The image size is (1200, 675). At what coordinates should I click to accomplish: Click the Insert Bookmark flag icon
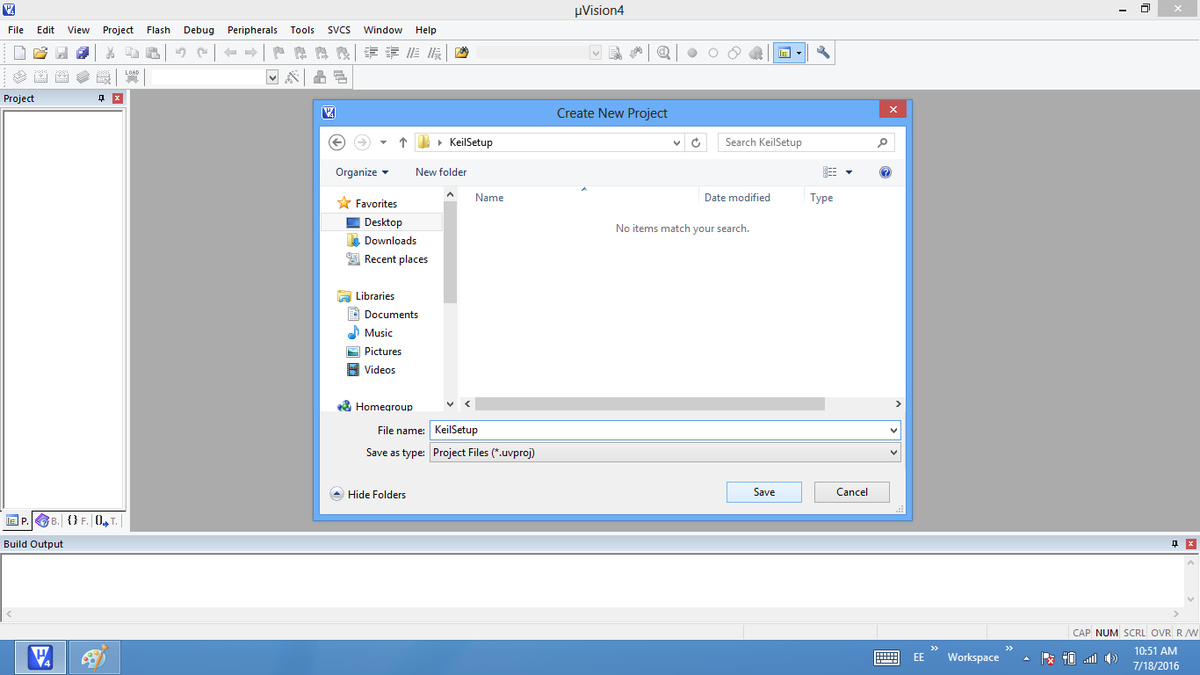click(279, 53)
